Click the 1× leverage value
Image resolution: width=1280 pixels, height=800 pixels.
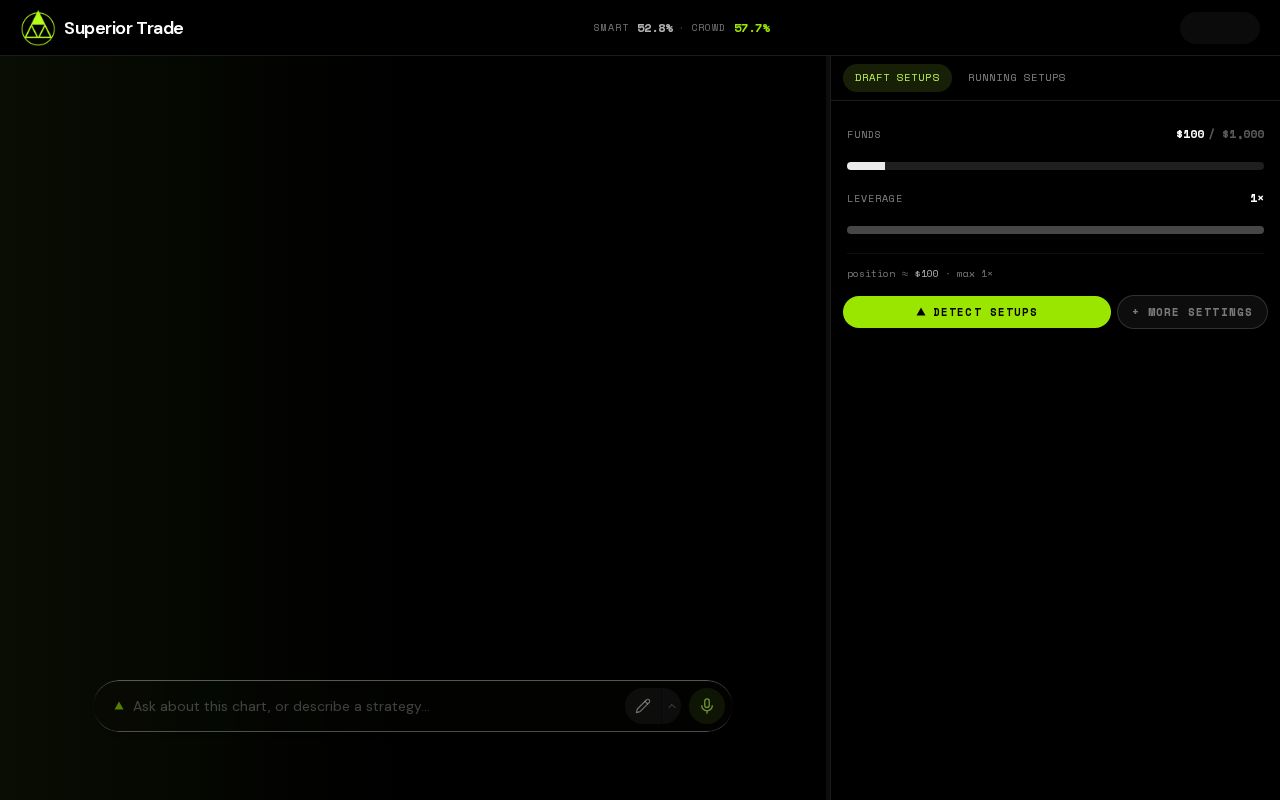pos(1257,198)
